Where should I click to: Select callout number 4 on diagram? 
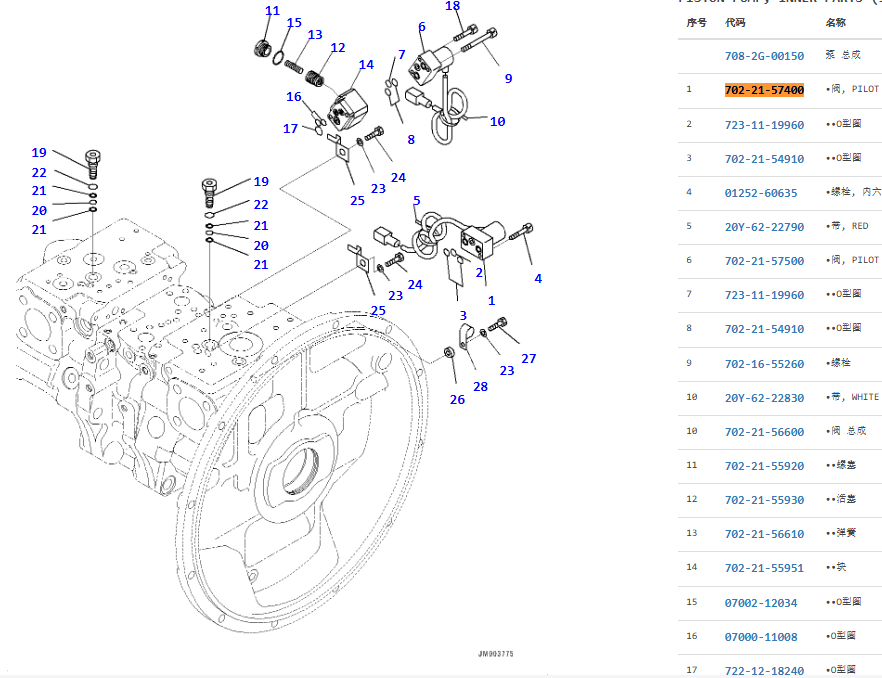pos(538,279)
